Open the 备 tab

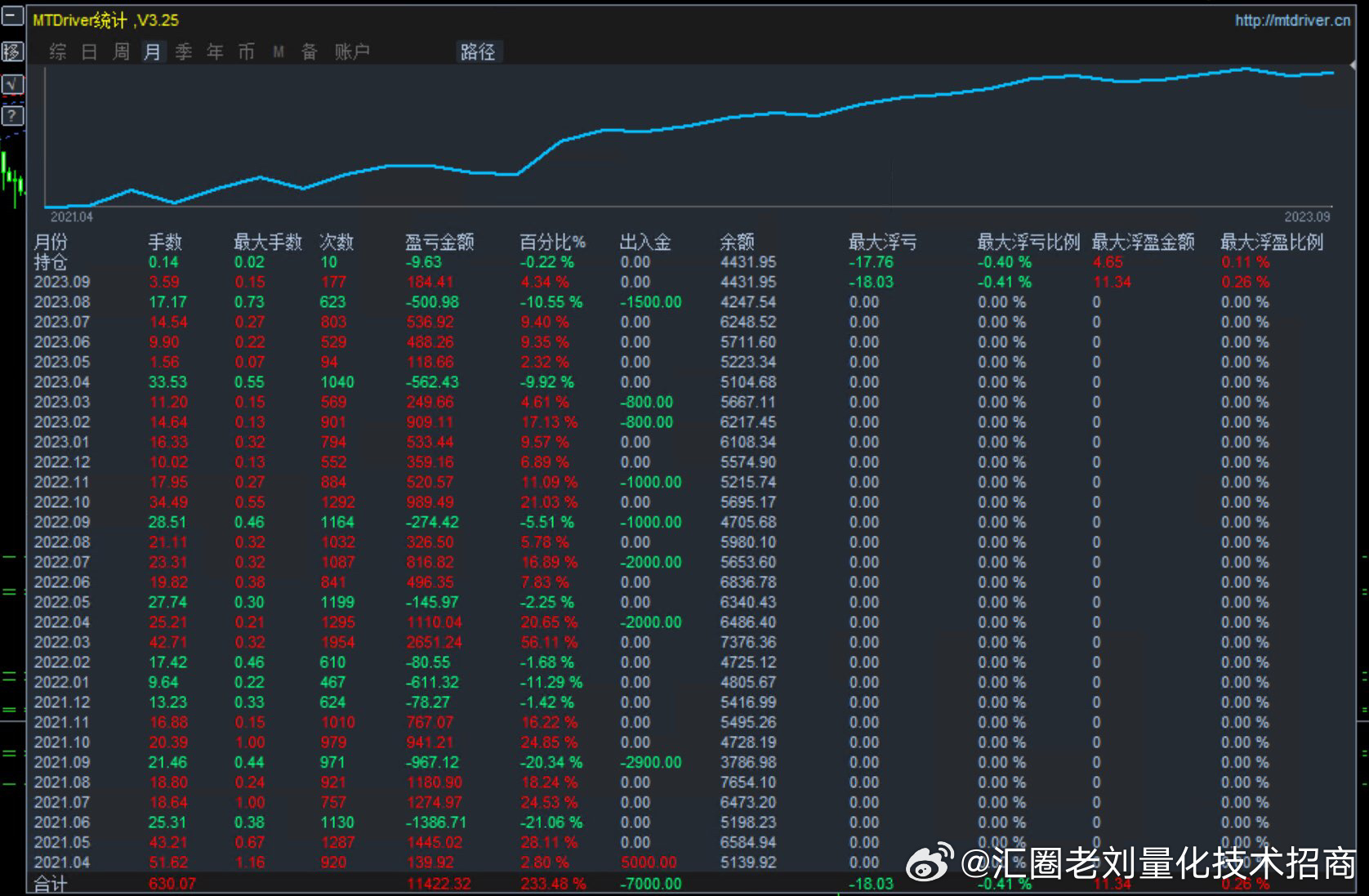click(310, 52)
